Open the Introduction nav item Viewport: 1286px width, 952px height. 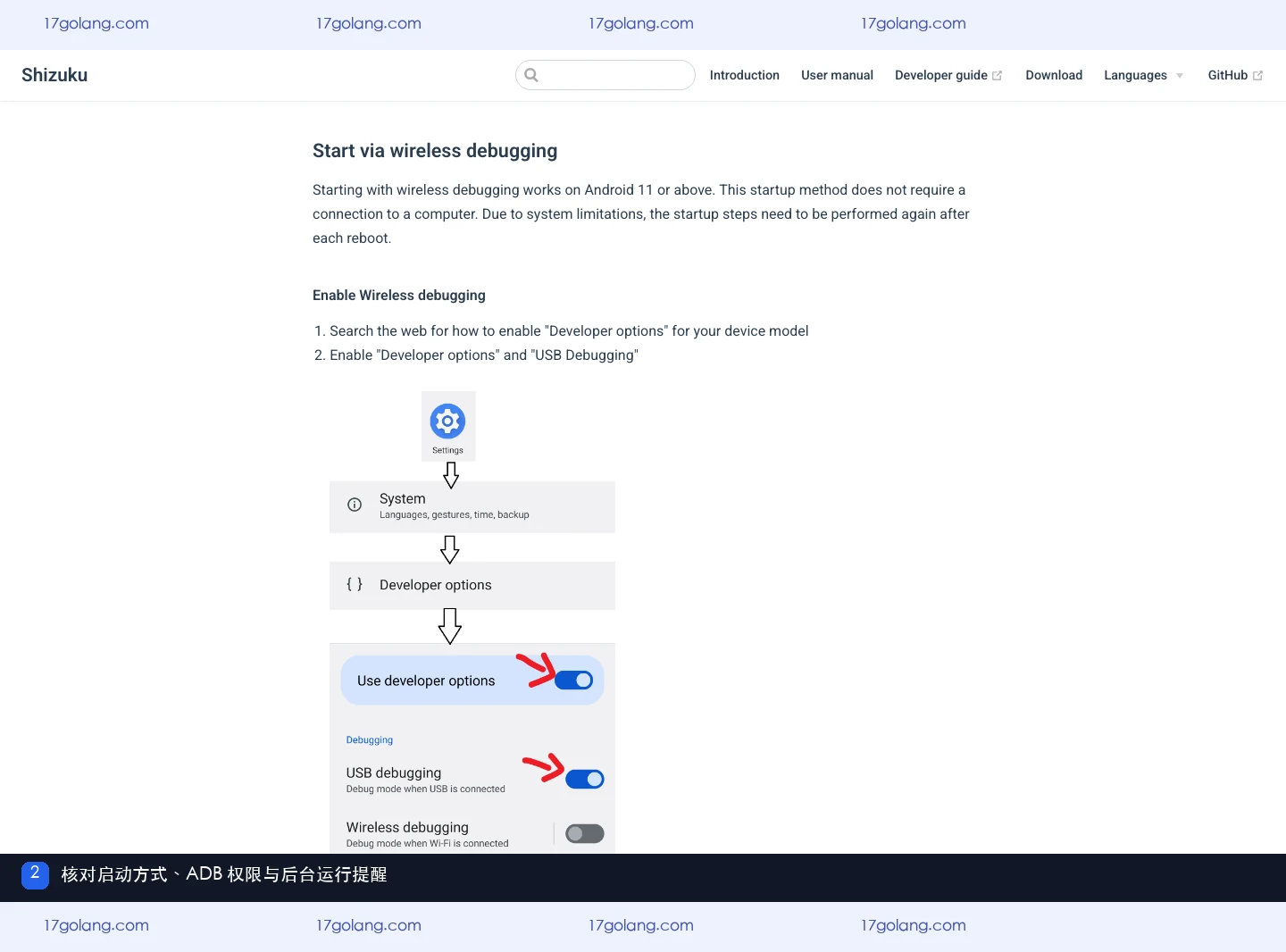pos(745,76)
